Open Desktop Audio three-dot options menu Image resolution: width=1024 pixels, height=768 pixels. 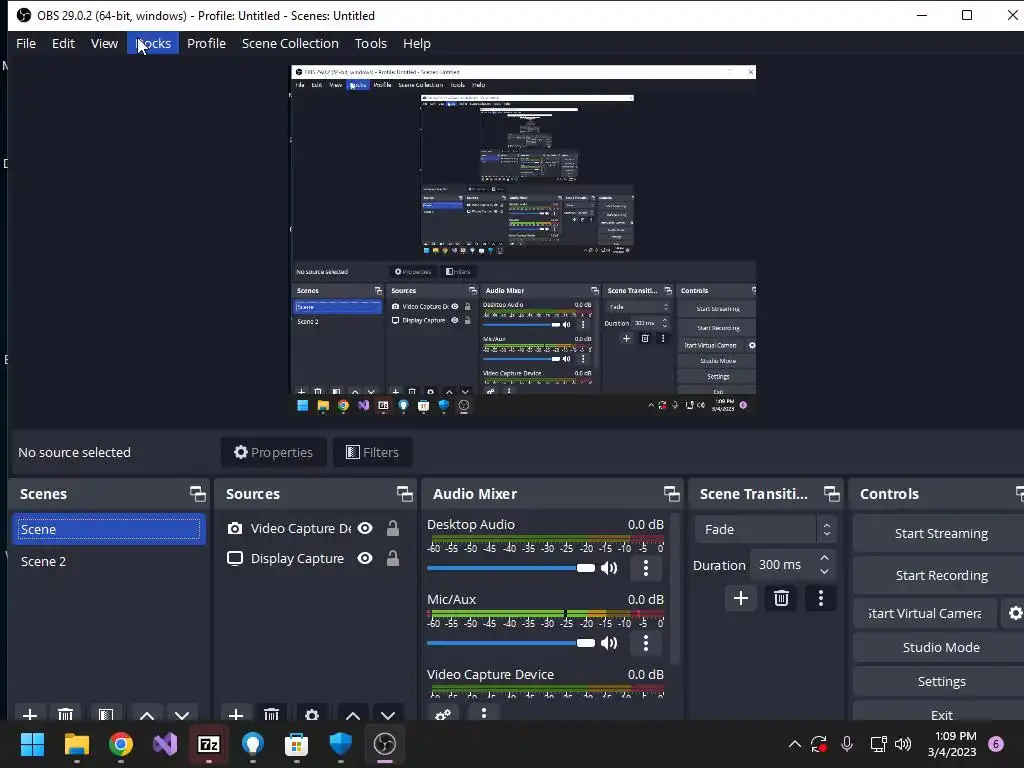pos(646,568)
